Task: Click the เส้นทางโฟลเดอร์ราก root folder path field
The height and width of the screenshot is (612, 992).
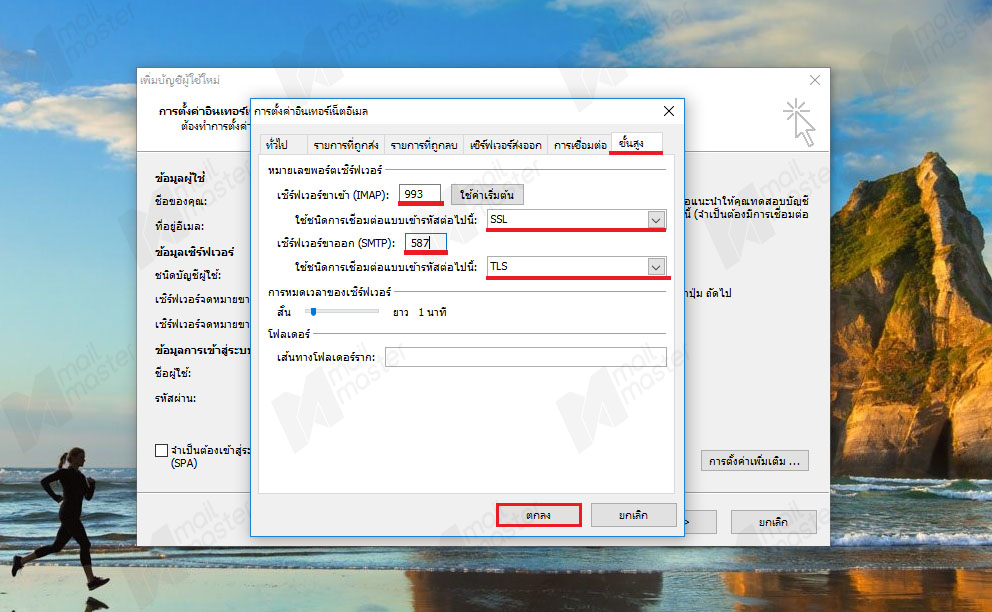Action: click(525, 357)
